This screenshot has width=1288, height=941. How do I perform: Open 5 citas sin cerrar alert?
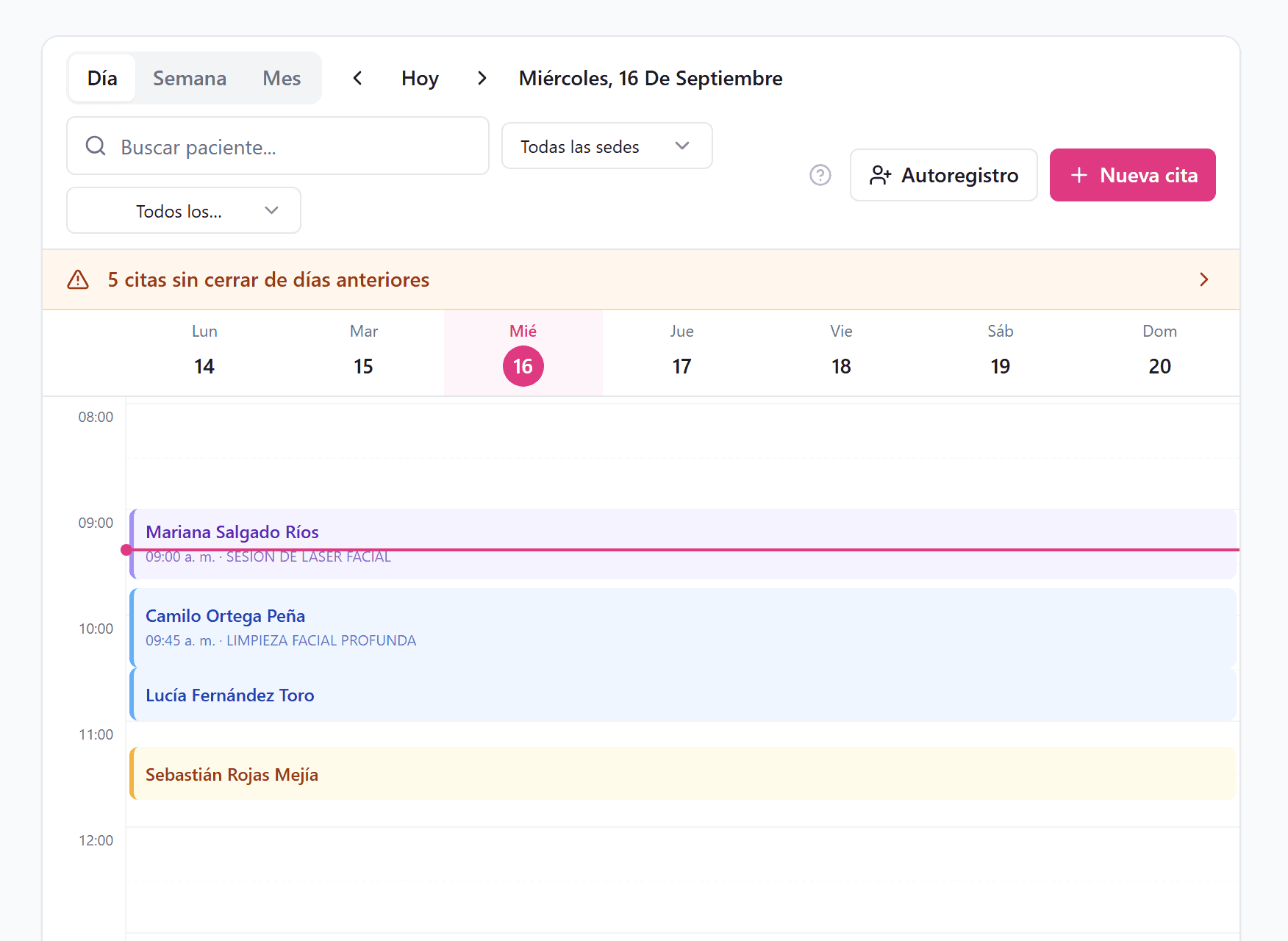click(641, 280)
